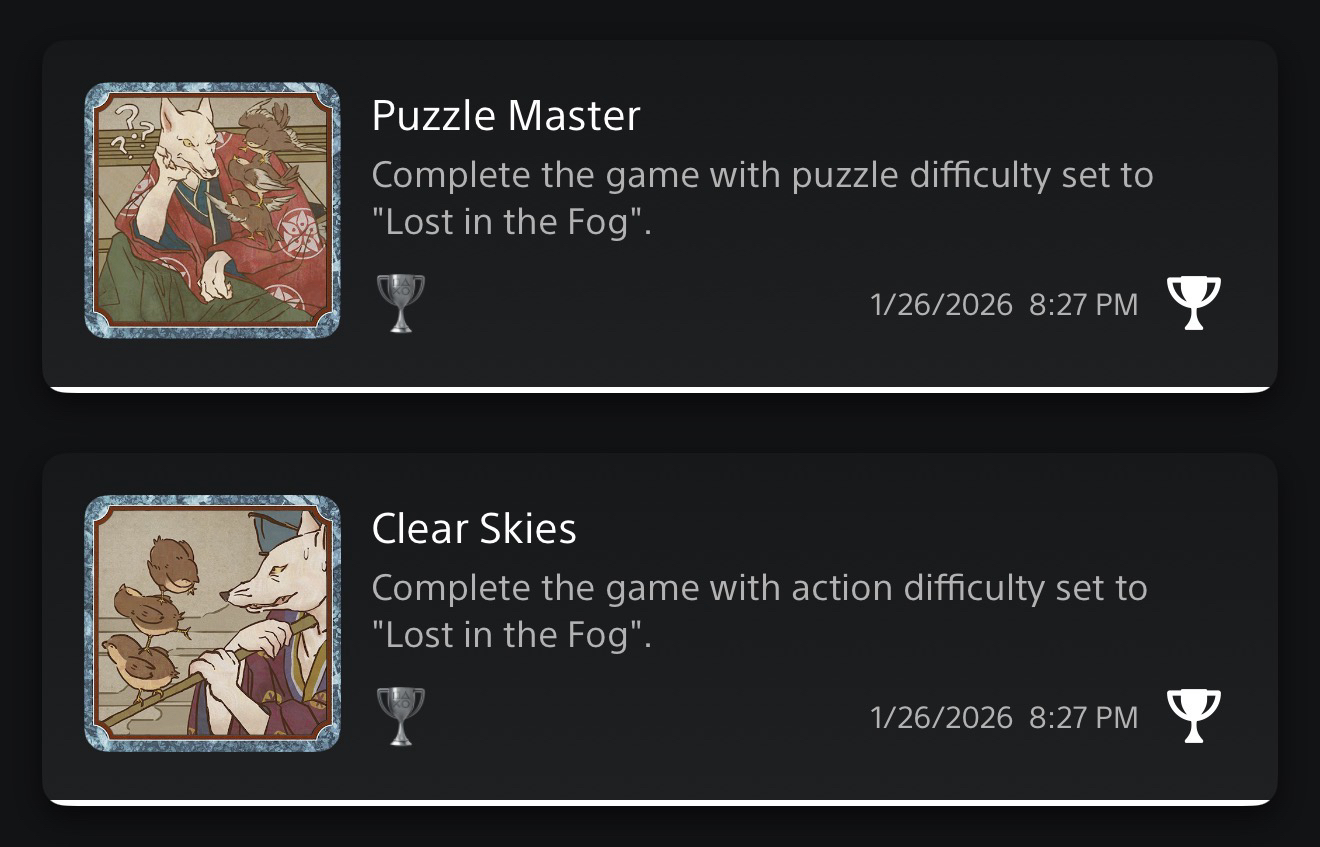Click "Lost in the Fog" text under Clear Skies
Screen dimensions: 1320x847
coord(511,635)
